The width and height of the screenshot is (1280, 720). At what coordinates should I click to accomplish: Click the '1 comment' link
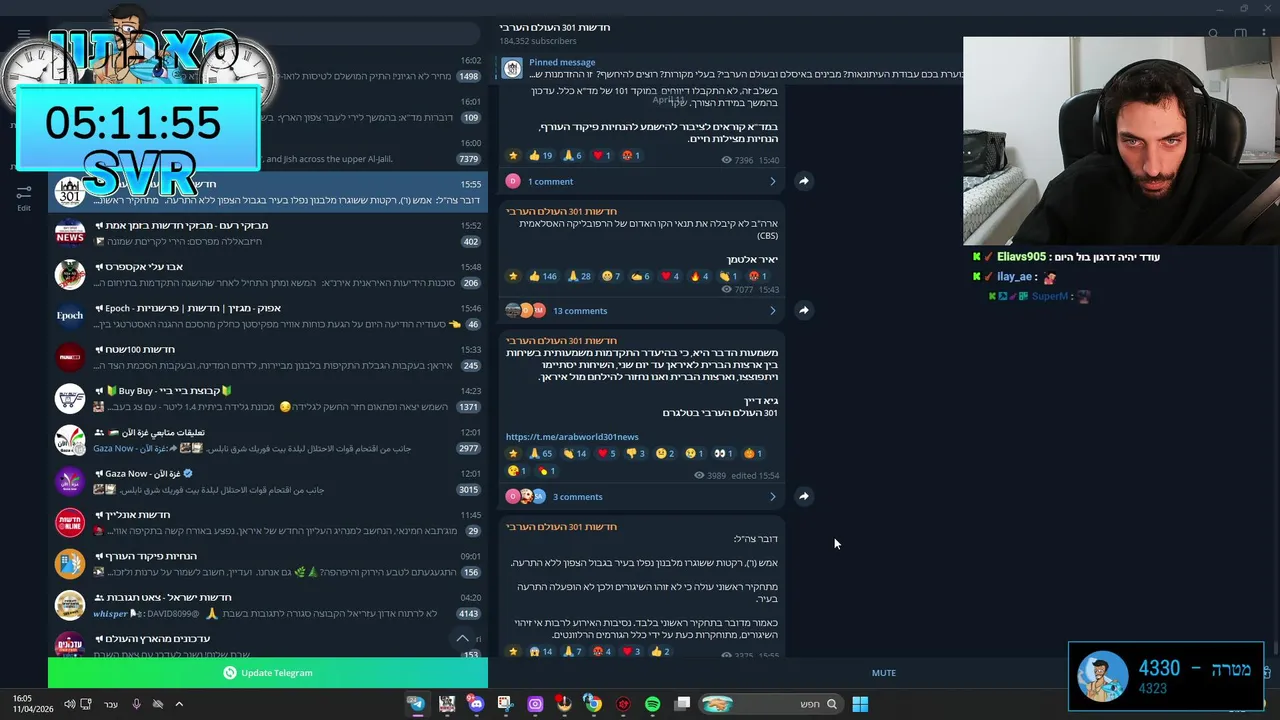coord(550,182)
